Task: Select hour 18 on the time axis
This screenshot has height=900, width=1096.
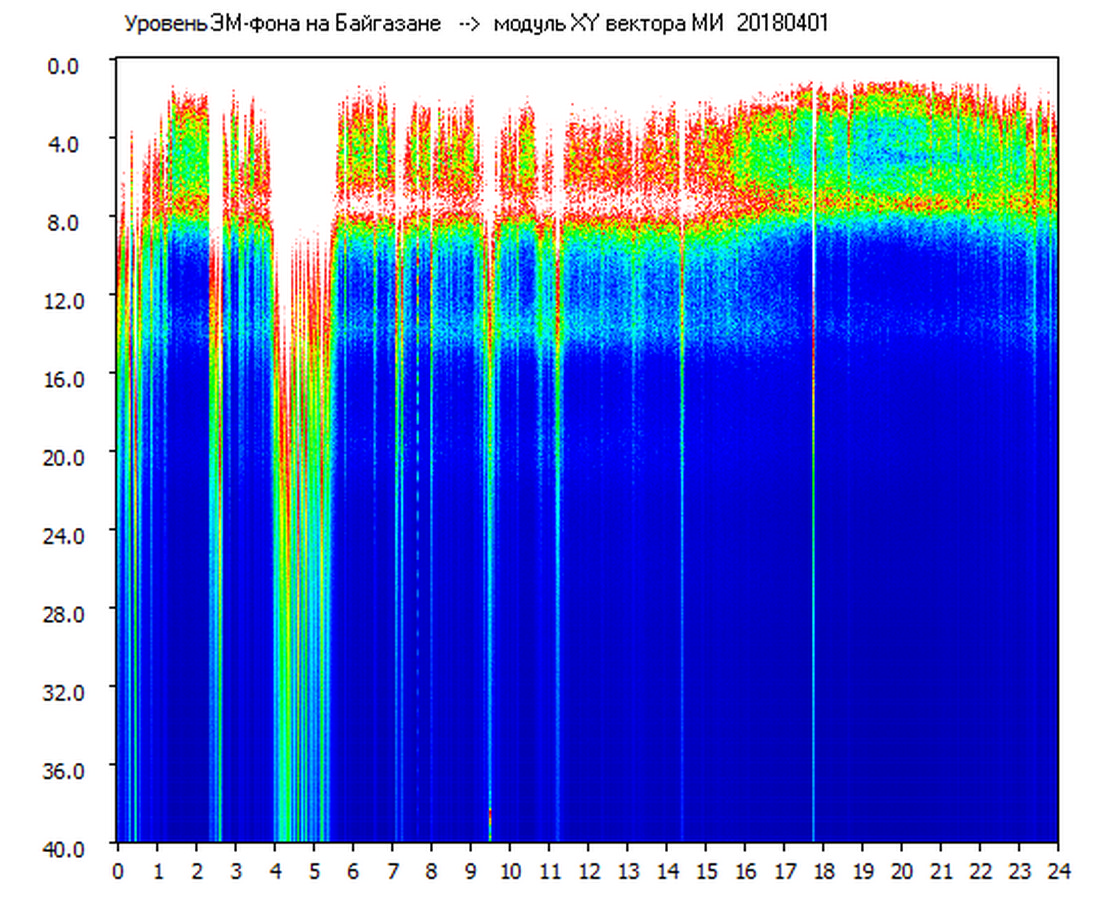Action: [x=823, y=871]
